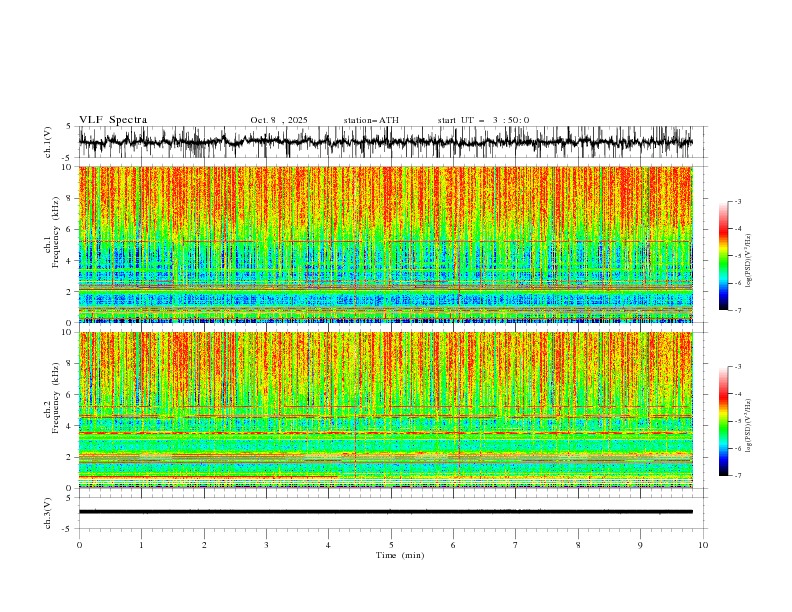Click time axis tick label "3"
This screenshot has width=792, height=612.
point(266,545)
